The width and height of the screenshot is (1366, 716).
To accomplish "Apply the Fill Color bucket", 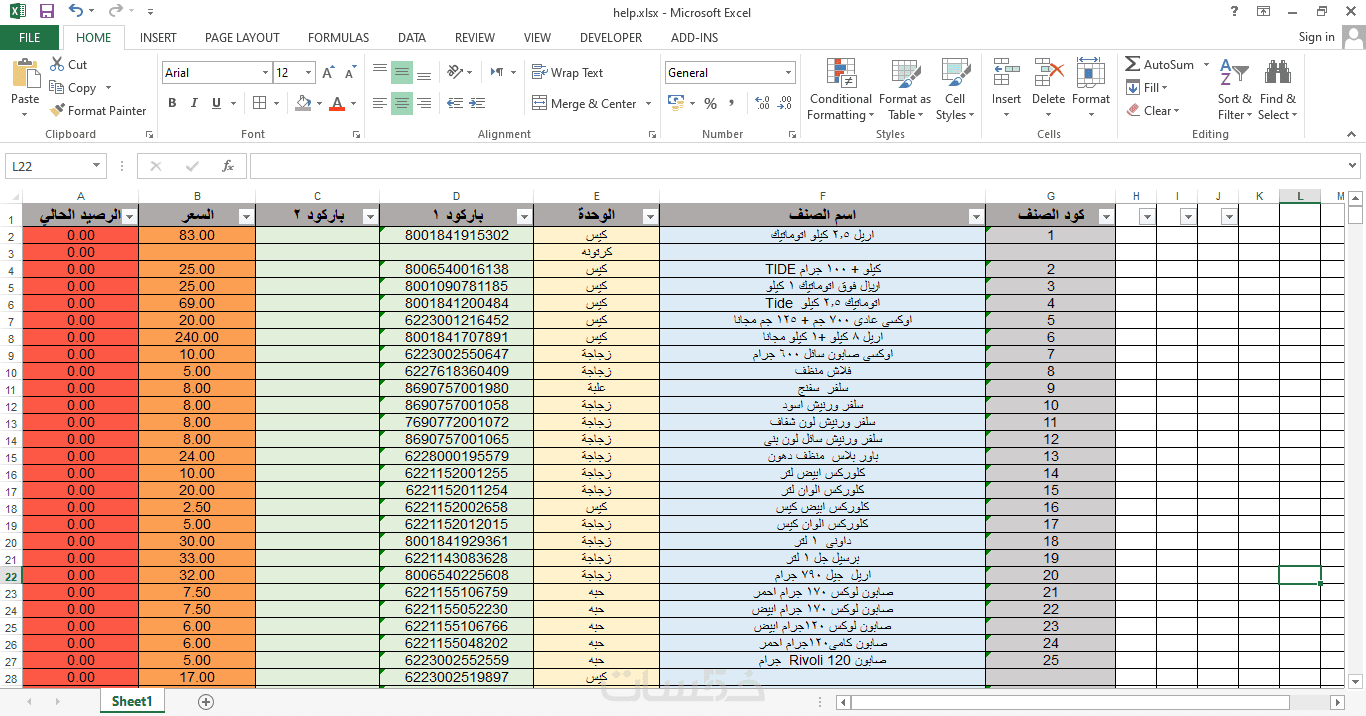I will point(304,103).
